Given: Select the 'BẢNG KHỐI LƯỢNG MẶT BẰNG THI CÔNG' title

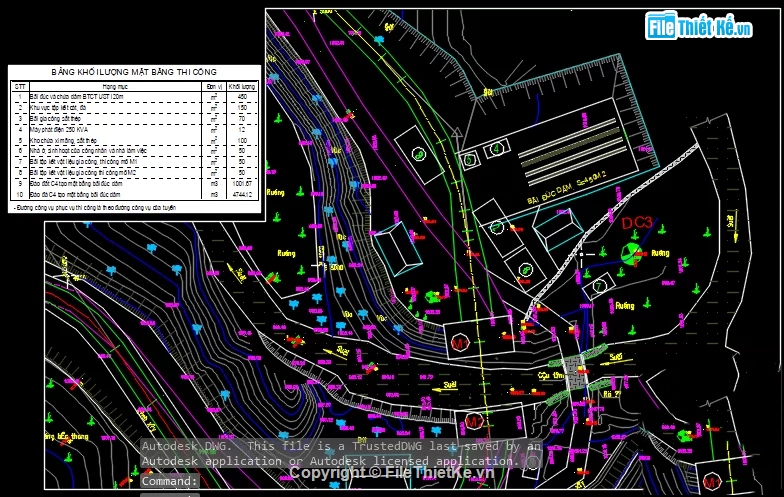Looking at the screenshot, I should click(134, 72).
